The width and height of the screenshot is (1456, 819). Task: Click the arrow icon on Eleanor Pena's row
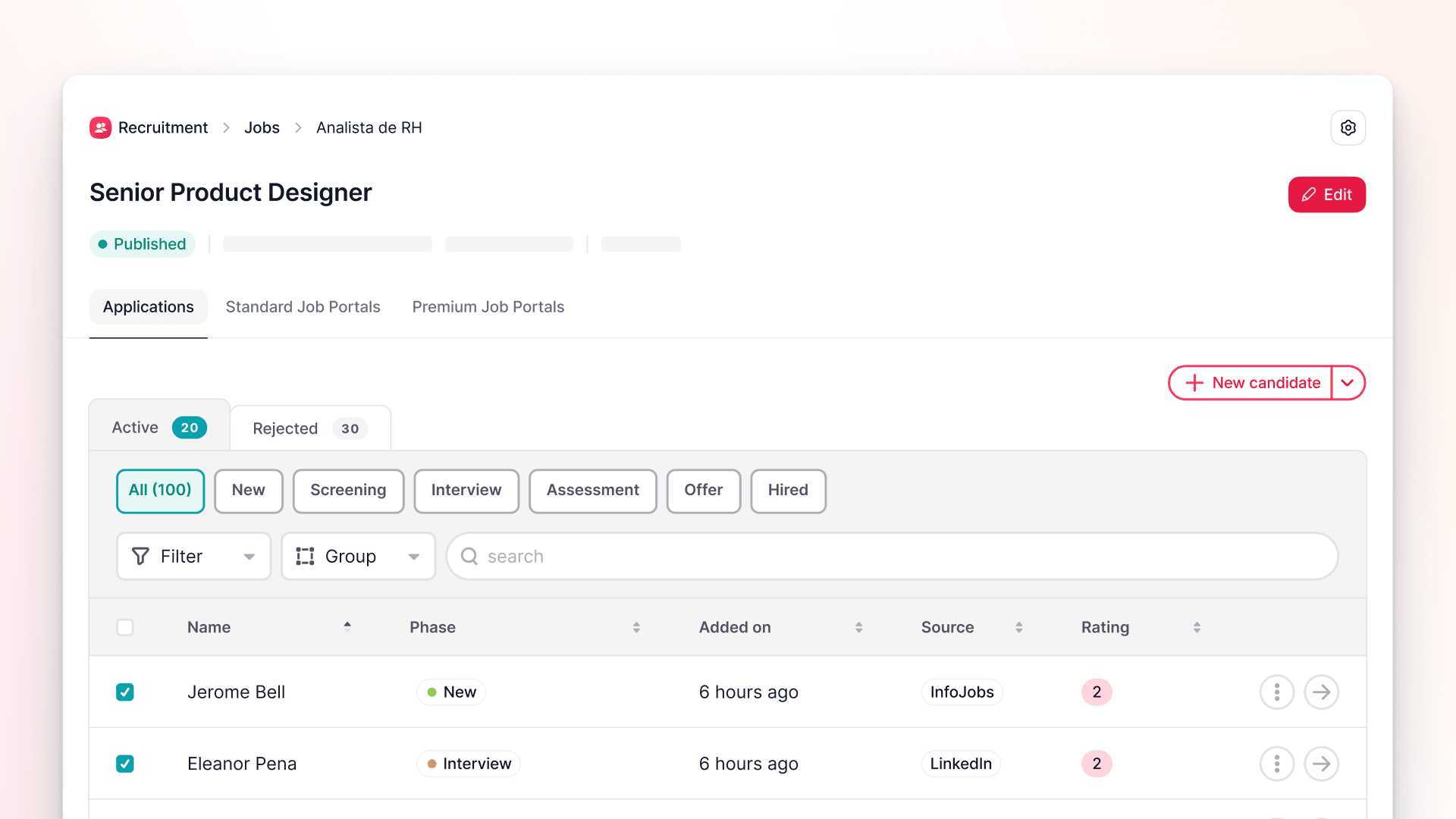click(x=1322, y=764)
